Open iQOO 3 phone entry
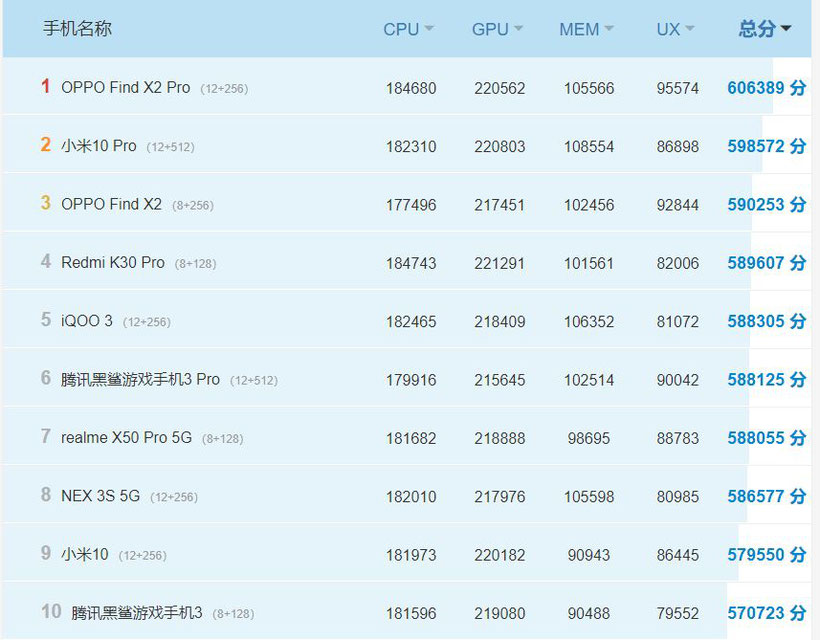Image resolution: width=820 pixels, height=640 pixels. tap(87, 321)
